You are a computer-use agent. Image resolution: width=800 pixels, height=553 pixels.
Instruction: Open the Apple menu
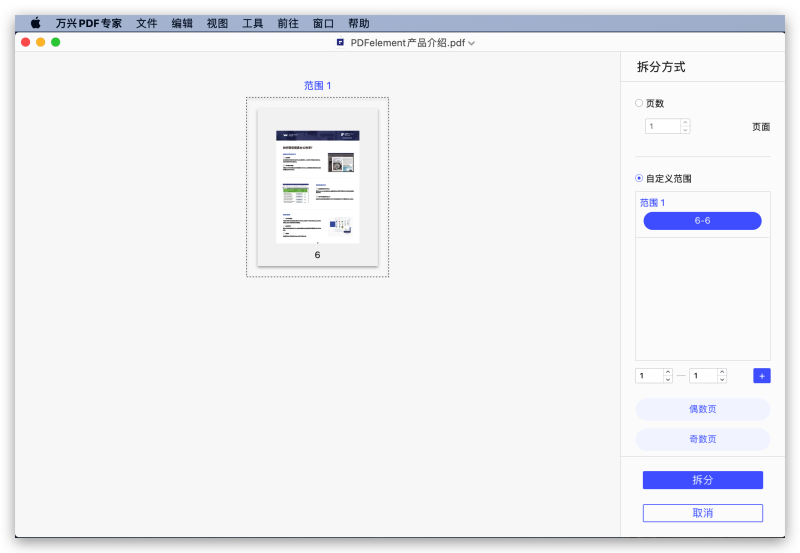[35, 23]
